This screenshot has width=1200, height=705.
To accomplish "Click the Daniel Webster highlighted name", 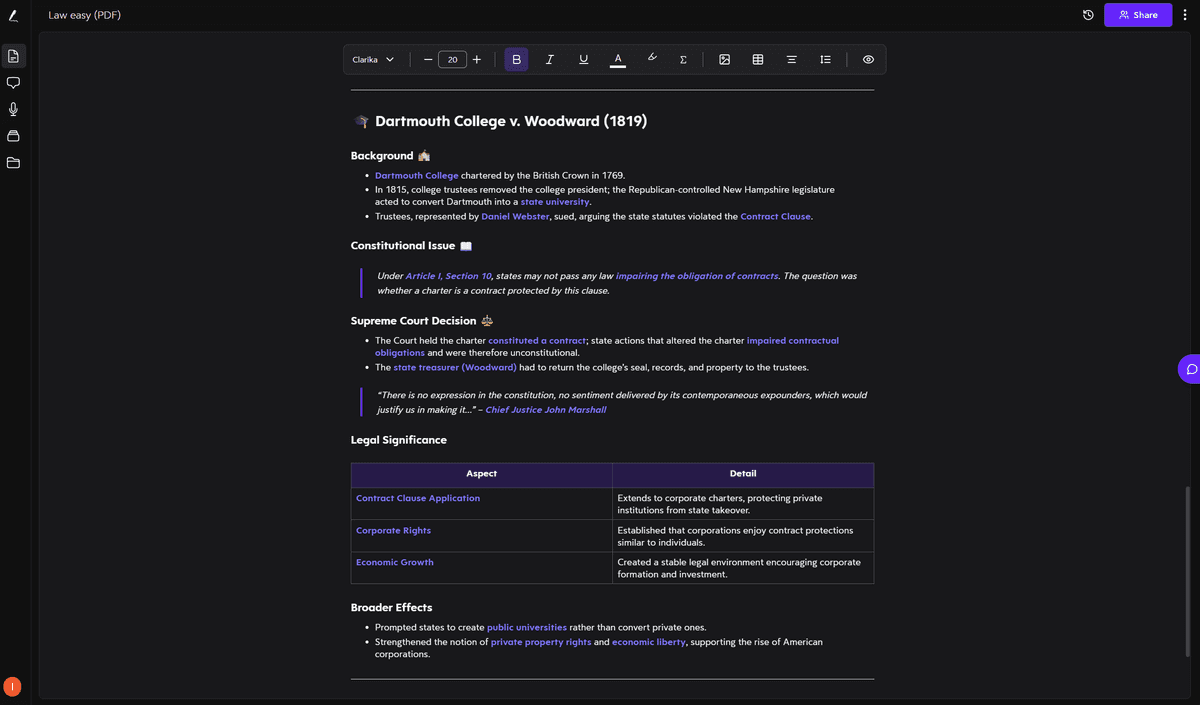I will (515, 216).
